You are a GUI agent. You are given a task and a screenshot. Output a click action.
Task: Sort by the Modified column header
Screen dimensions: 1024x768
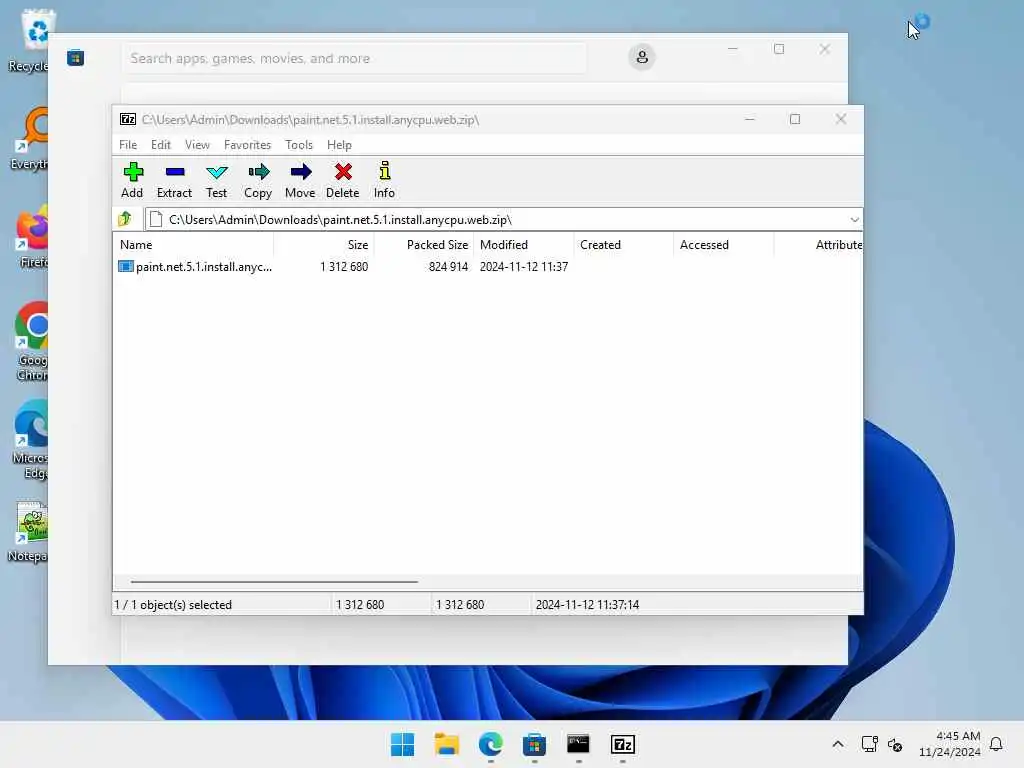pyautogui.click(x=524, y=245)
